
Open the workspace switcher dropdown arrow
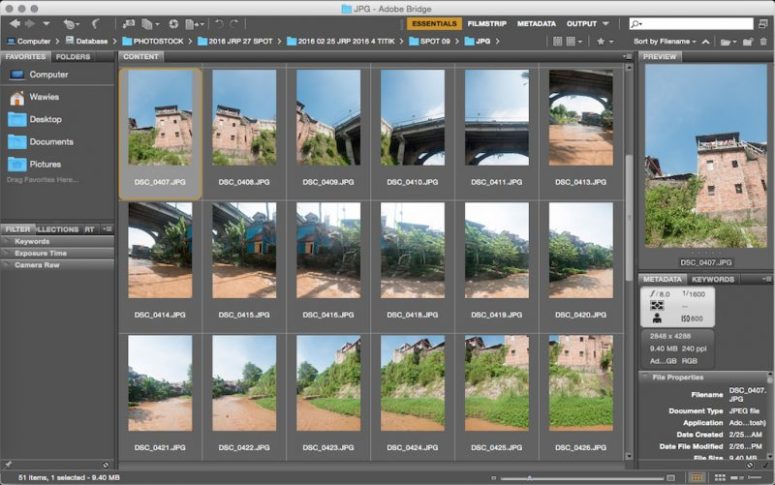pyautogui.click(x=605, y=23)
